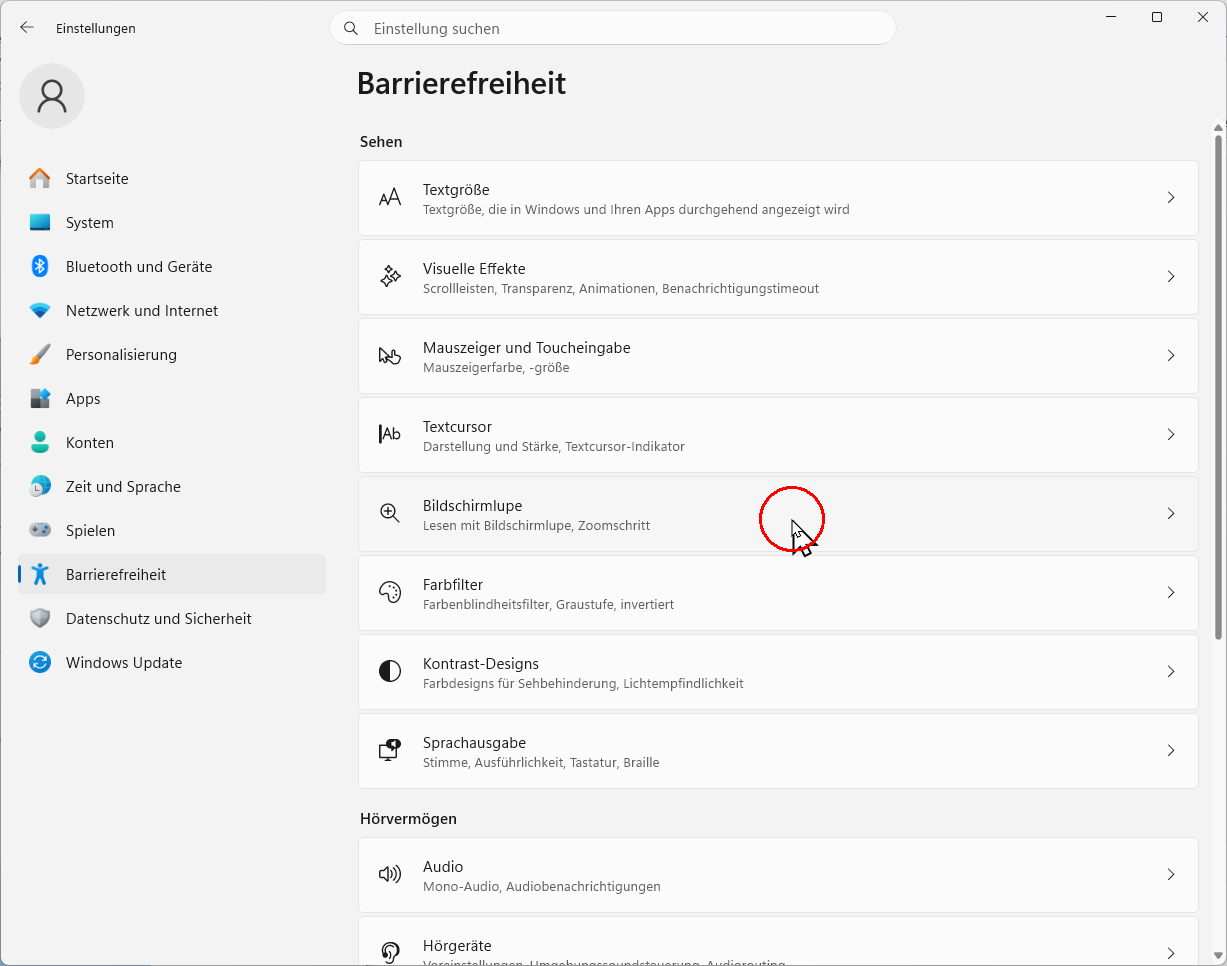Click "Darstellung und Stärke, Textcursor-Indikator" description
This screenshot has height=966, width=1227.
pos(554,447)
